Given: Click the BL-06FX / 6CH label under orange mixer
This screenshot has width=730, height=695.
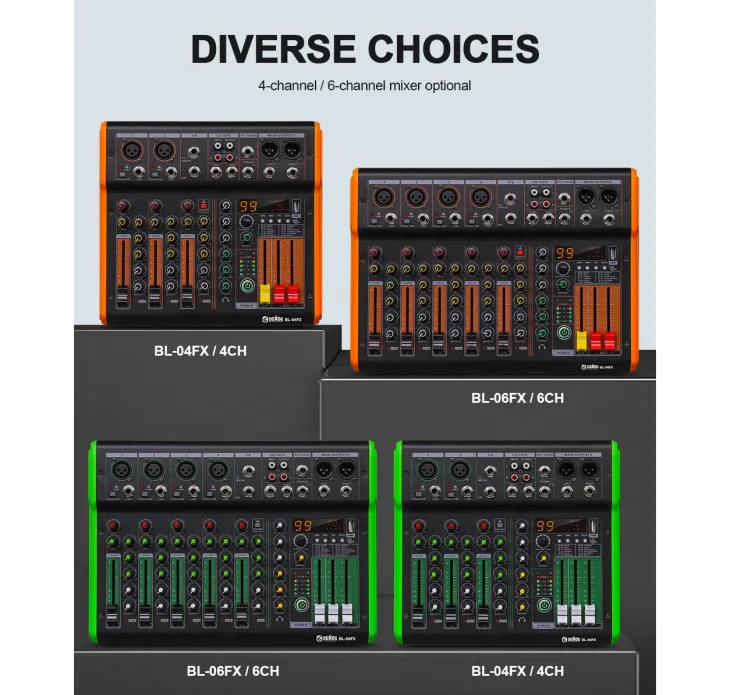Looking at the screenshot, I should click(517, 398).
